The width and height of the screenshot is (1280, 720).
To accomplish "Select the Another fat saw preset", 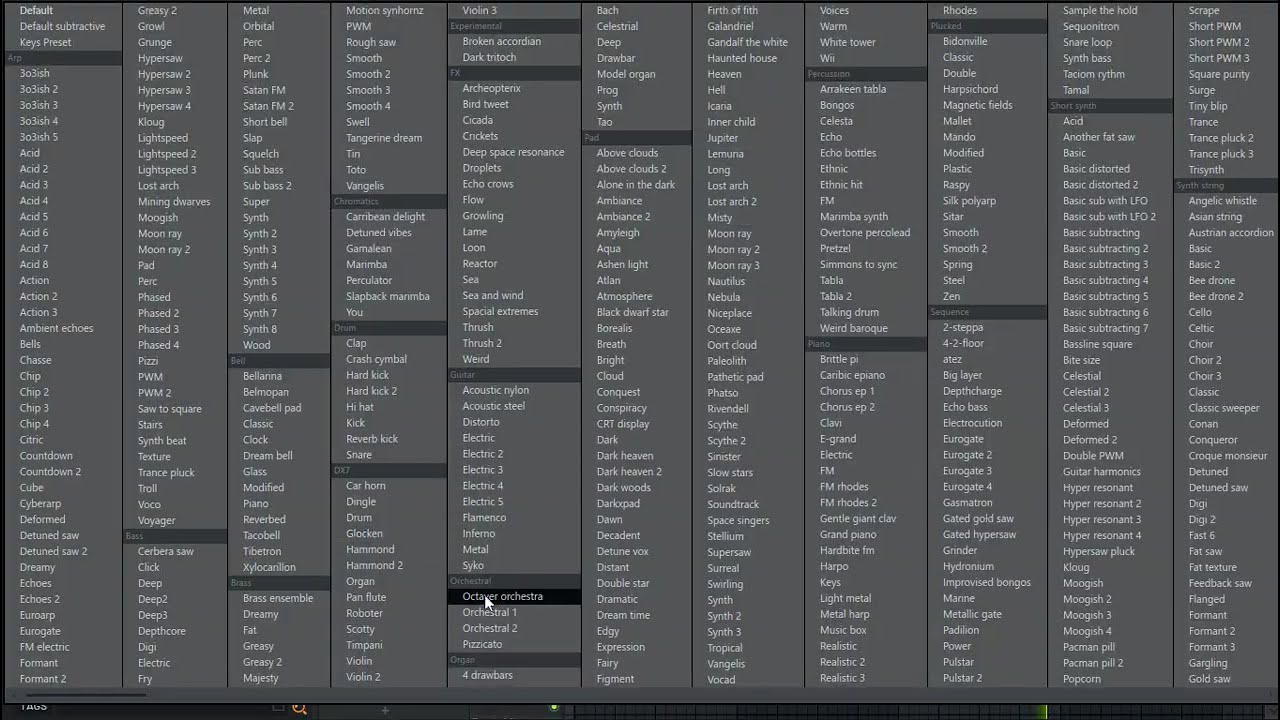I will click(1099, 137).
